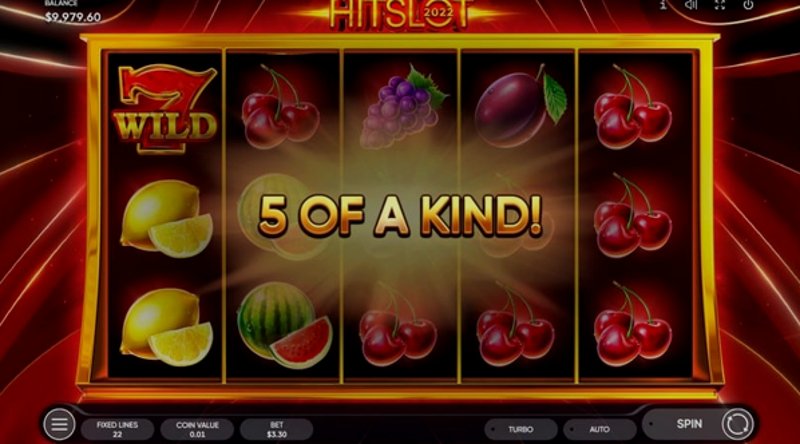Mute the game sound icon
Viewport: 800px width, 444px height.
pyautogui.click(x=691, y=5)
